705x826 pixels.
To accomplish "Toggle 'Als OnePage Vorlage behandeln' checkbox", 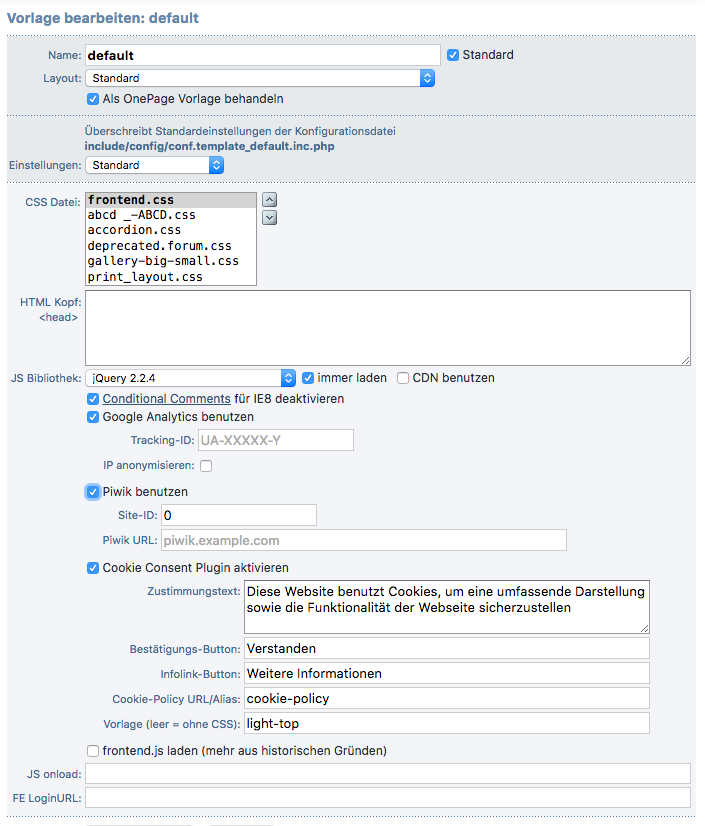I will [x=94, y=99].
